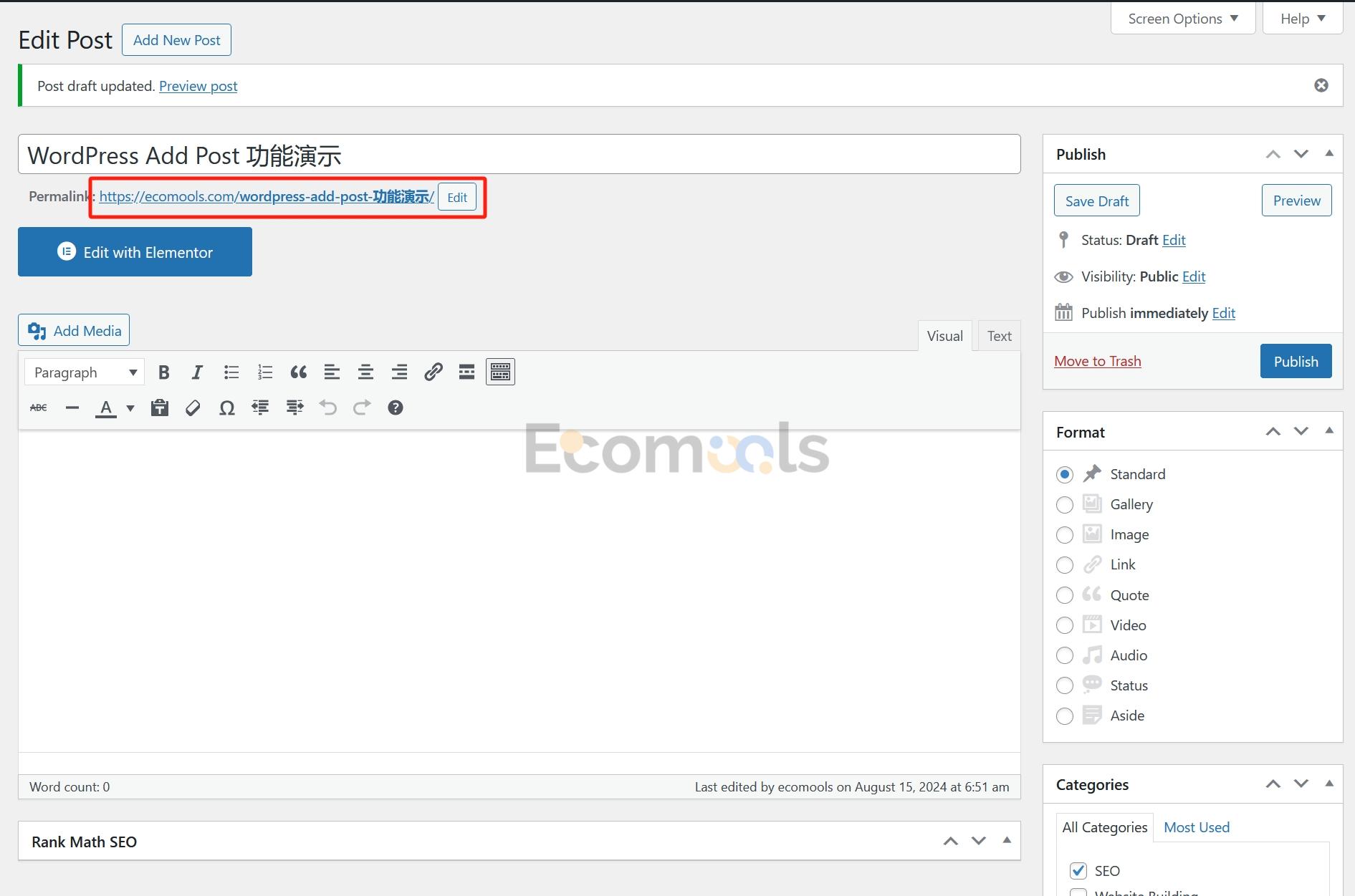The width and height of the screenshot is (1355, 896).
Task: Insert a bulleted list
Action: coord(231,372)
